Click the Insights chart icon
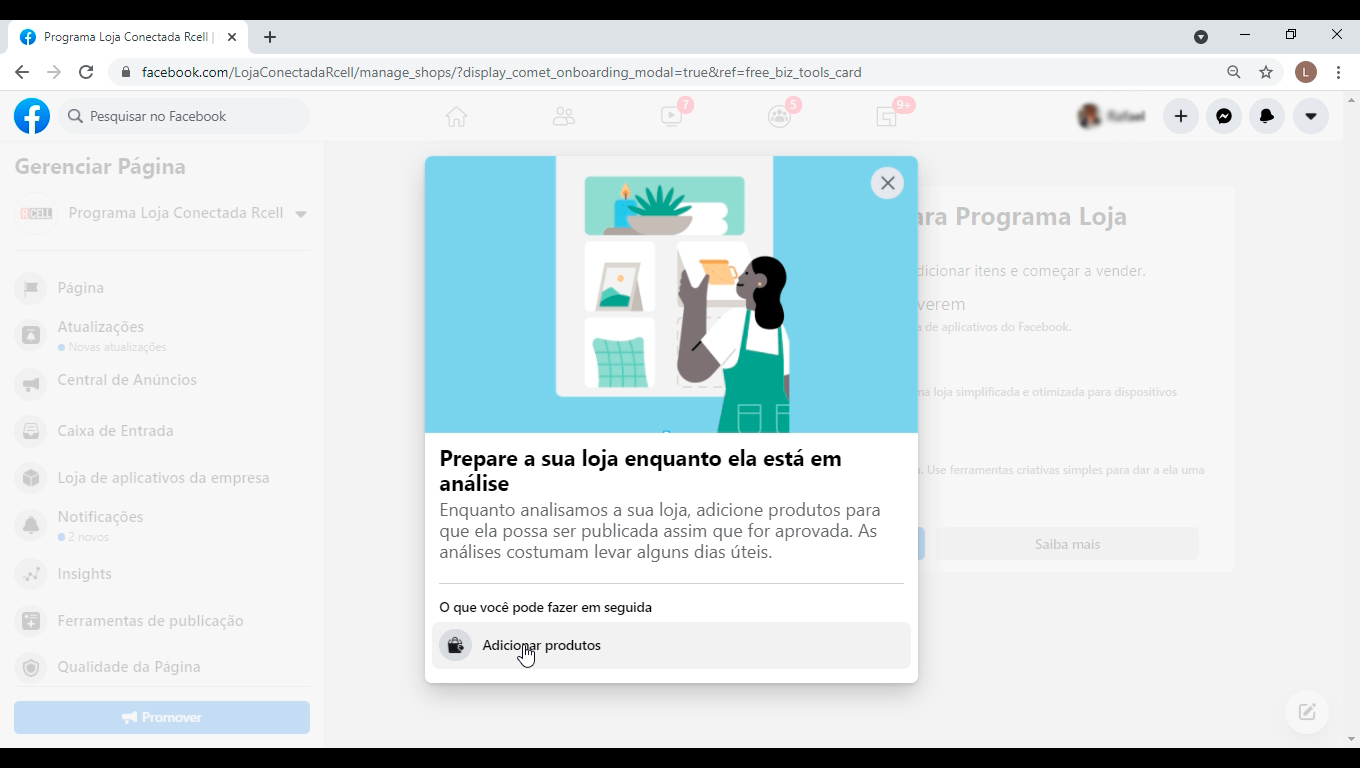The width and height of the screenshot is (1360, 768). 31,574
